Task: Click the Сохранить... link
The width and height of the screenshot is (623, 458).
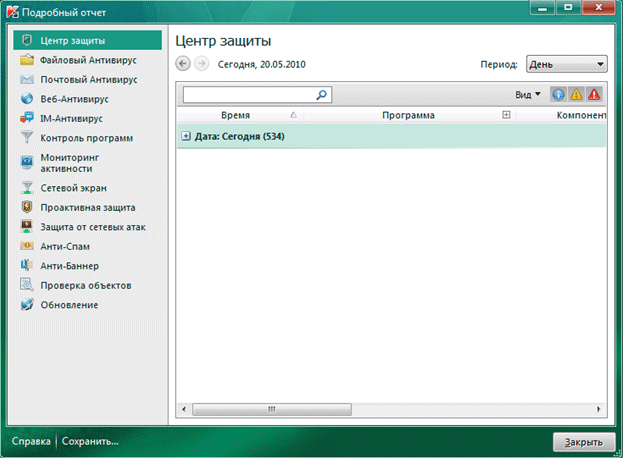Action: (x=90, y=441)
